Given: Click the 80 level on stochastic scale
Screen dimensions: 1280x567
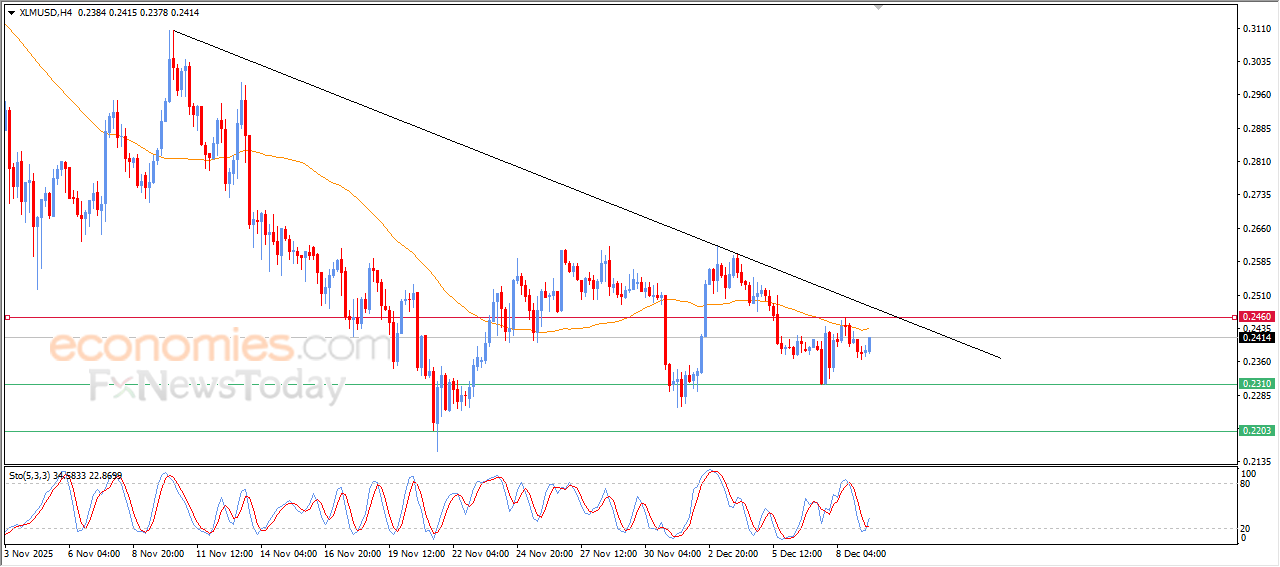Looking at the screenshot, I should [1246, 484].
